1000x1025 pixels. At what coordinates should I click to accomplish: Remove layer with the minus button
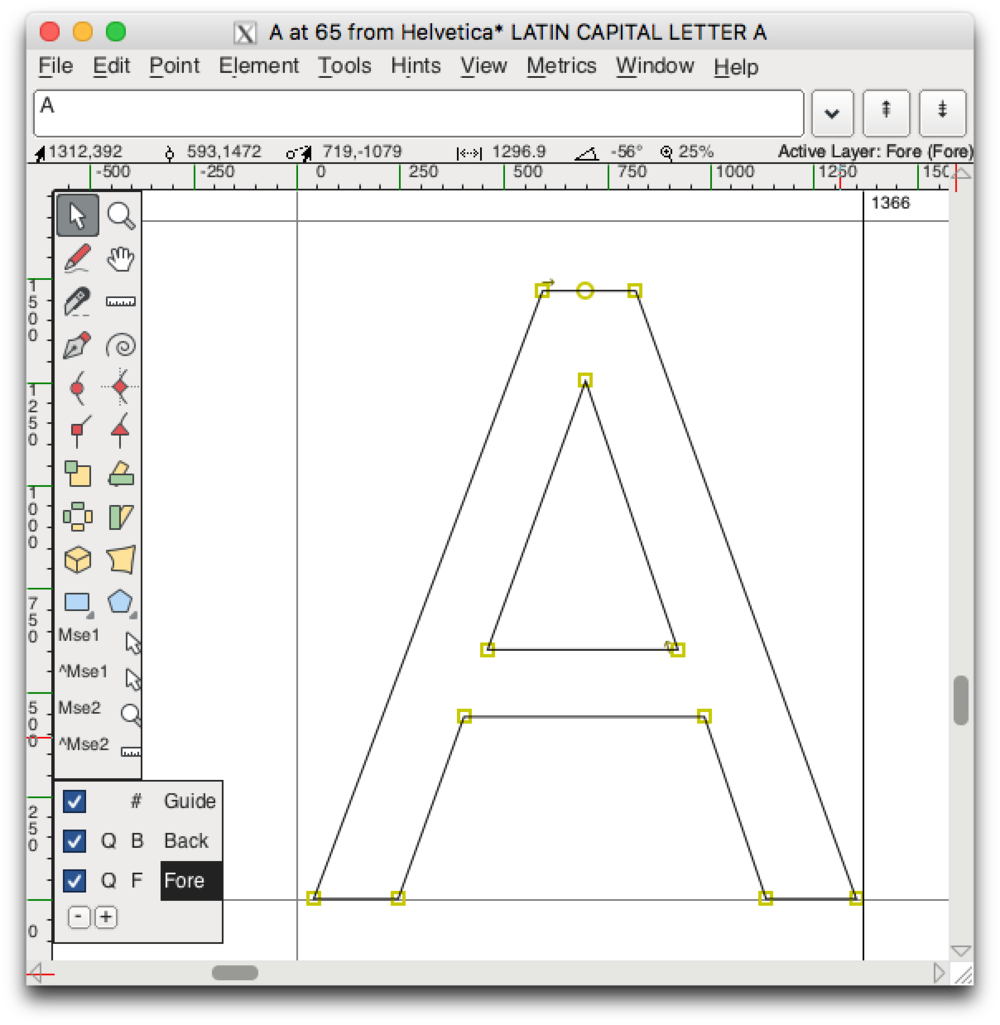point(79,917)
